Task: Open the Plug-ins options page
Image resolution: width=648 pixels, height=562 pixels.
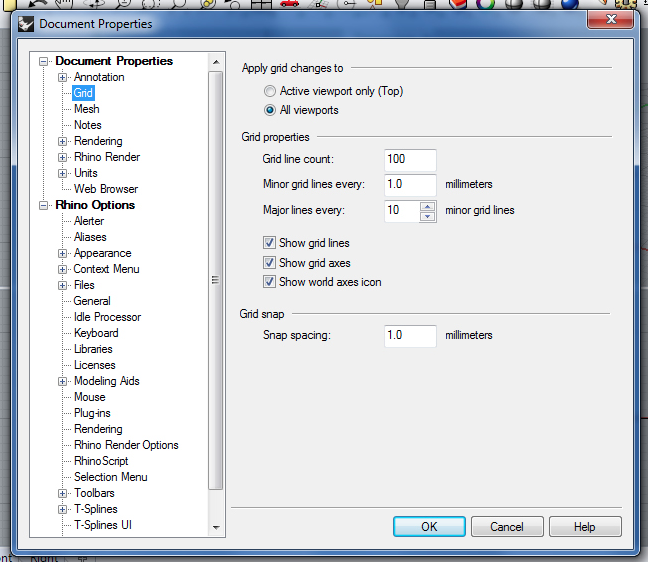Action: pos(92,413)
